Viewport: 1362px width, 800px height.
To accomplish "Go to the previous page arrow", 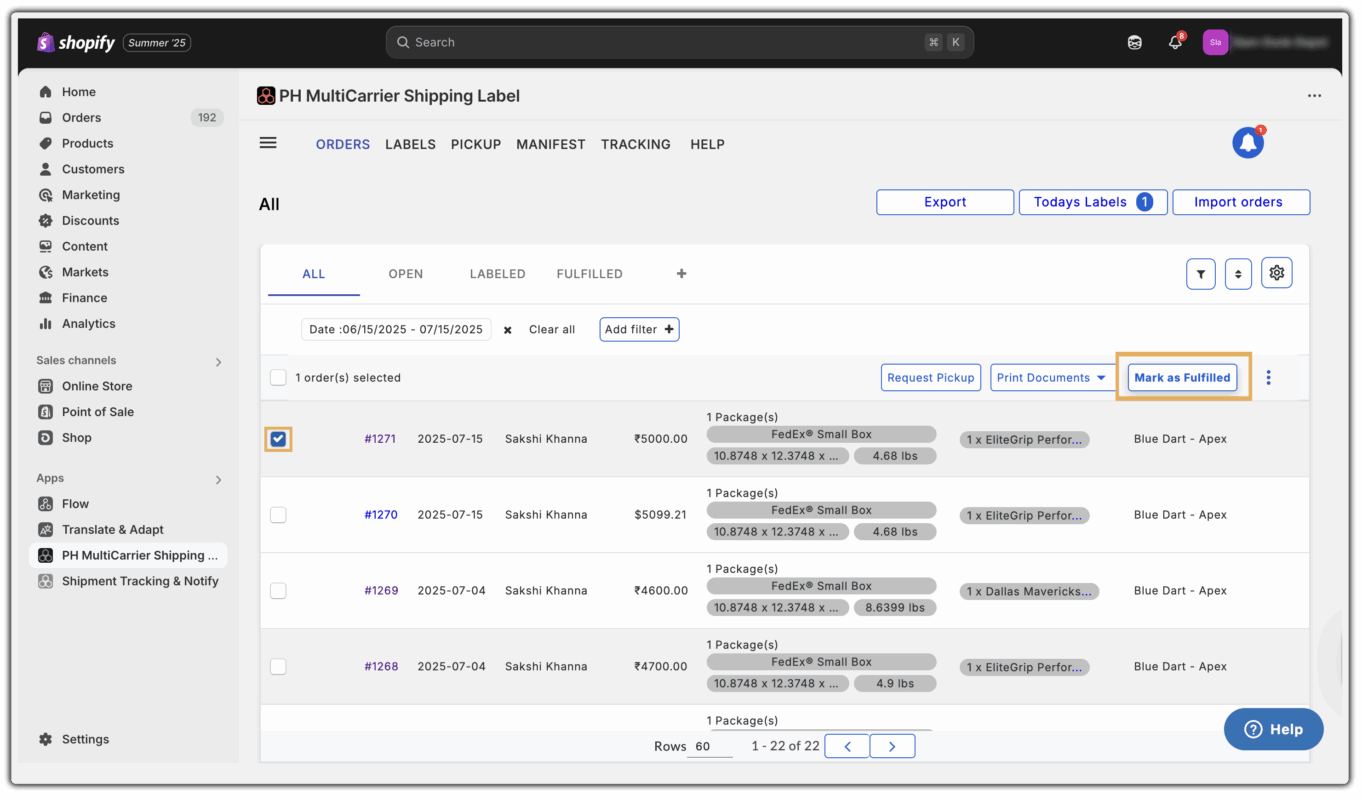I will click(x=847, y=746).
